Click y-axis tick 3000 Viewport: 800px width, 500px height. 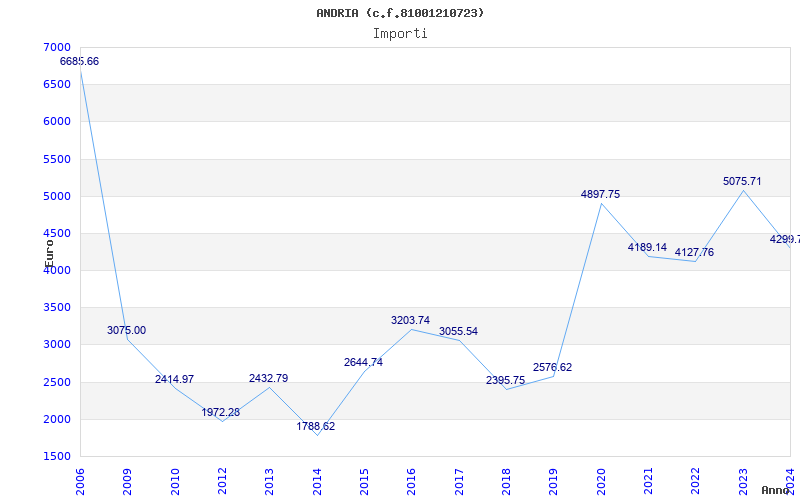tap(57, 344)
